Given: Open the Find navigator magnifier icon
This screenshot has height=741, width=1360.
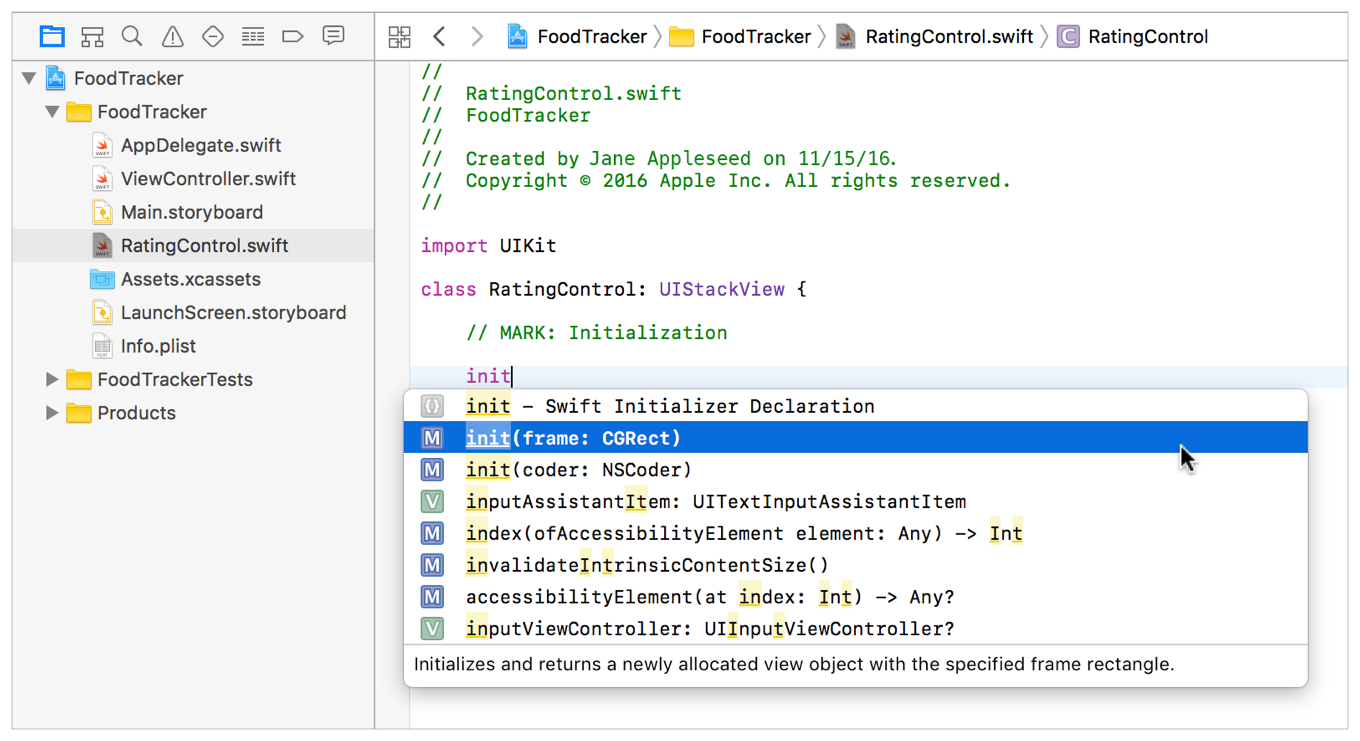Looking at the screenshot, I should [132, 37].
